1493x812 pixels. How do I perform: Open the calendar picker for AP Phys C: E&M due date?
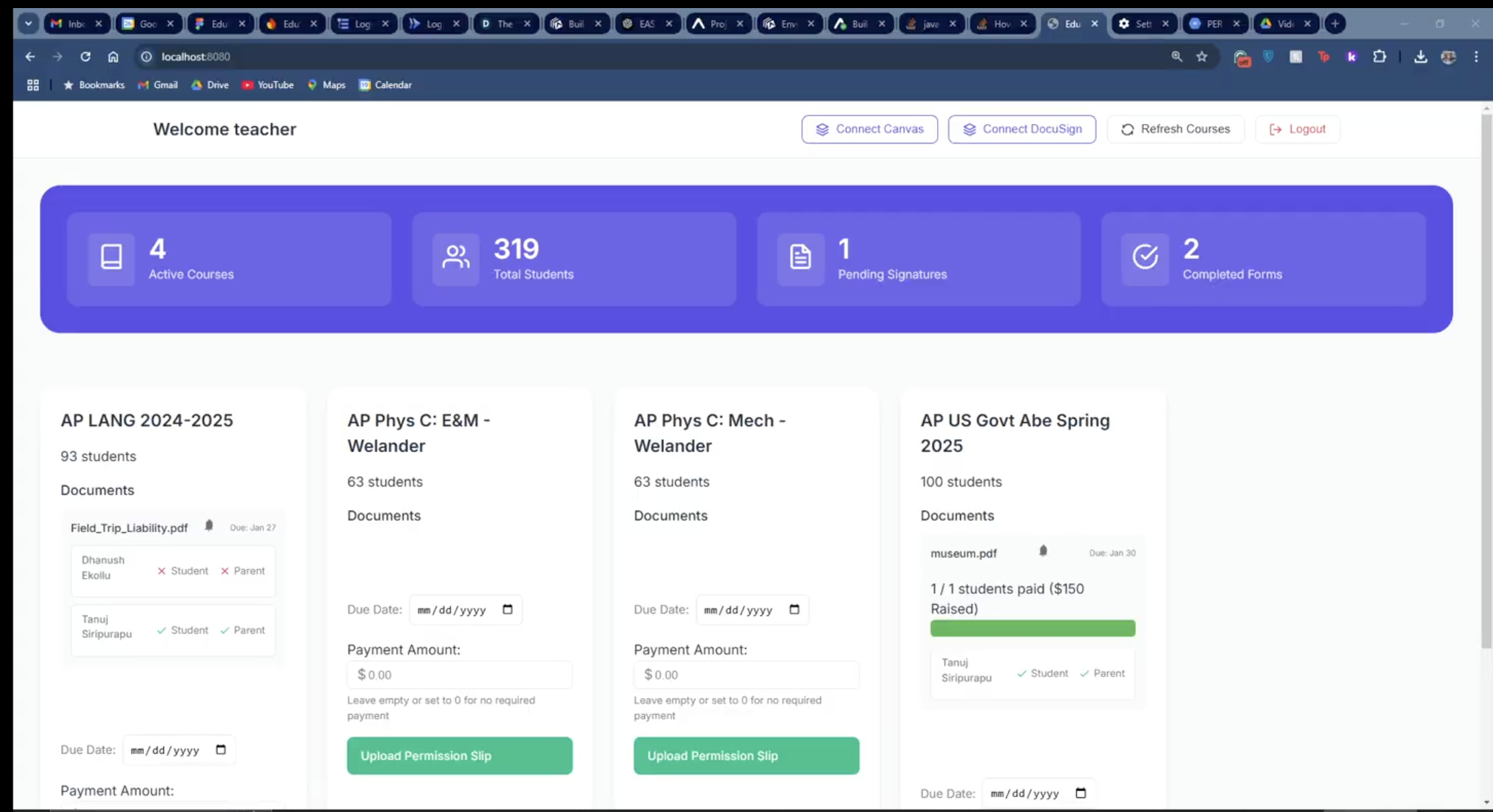coord(508,609)
